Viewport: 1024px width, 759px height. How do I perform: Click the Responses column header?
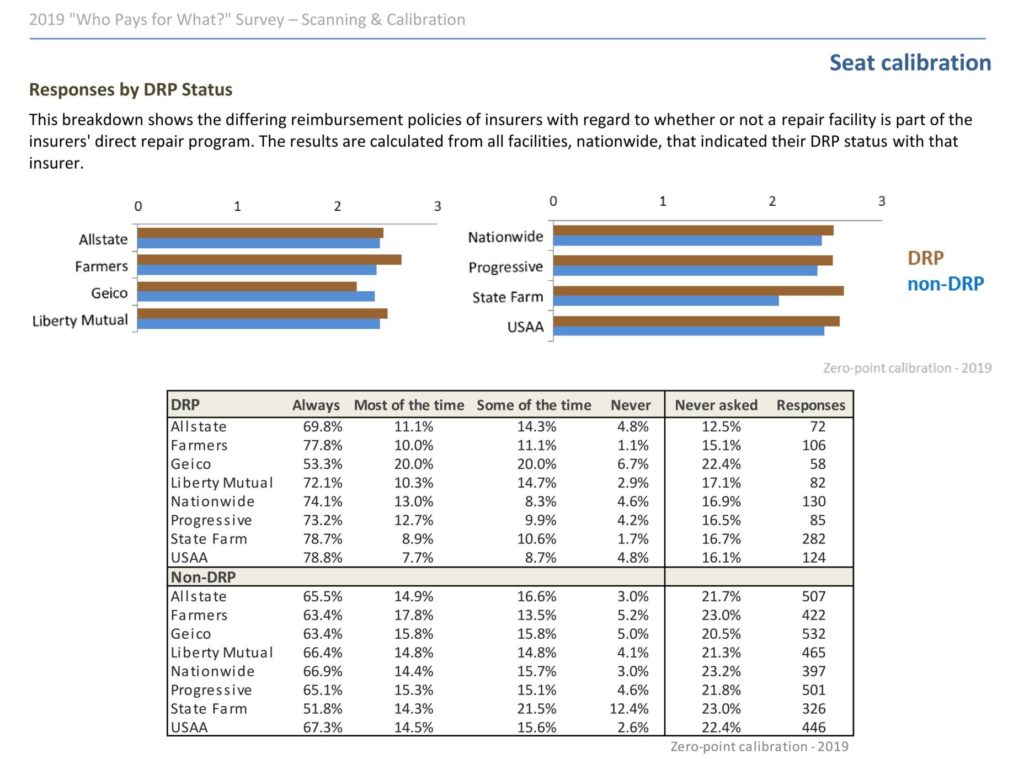pos(810,405)
